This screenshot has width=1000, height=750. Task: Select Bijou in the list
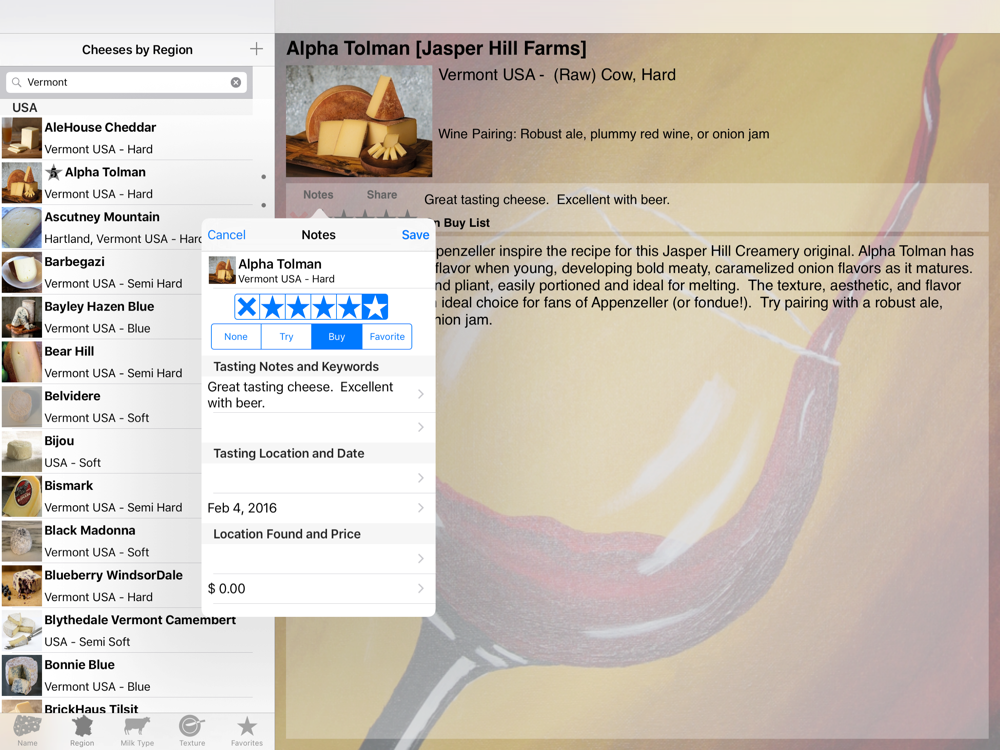coord(102,452)
